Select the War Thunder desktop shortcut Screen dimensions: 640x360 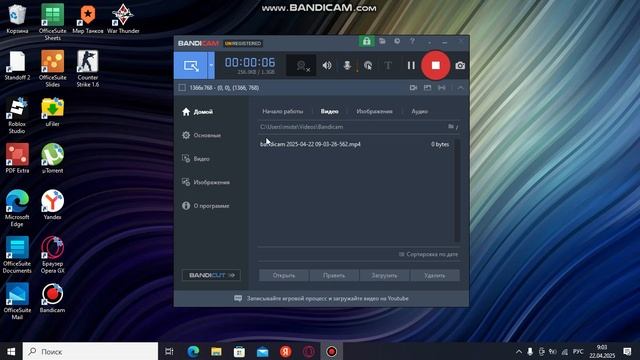coord(123,19)
